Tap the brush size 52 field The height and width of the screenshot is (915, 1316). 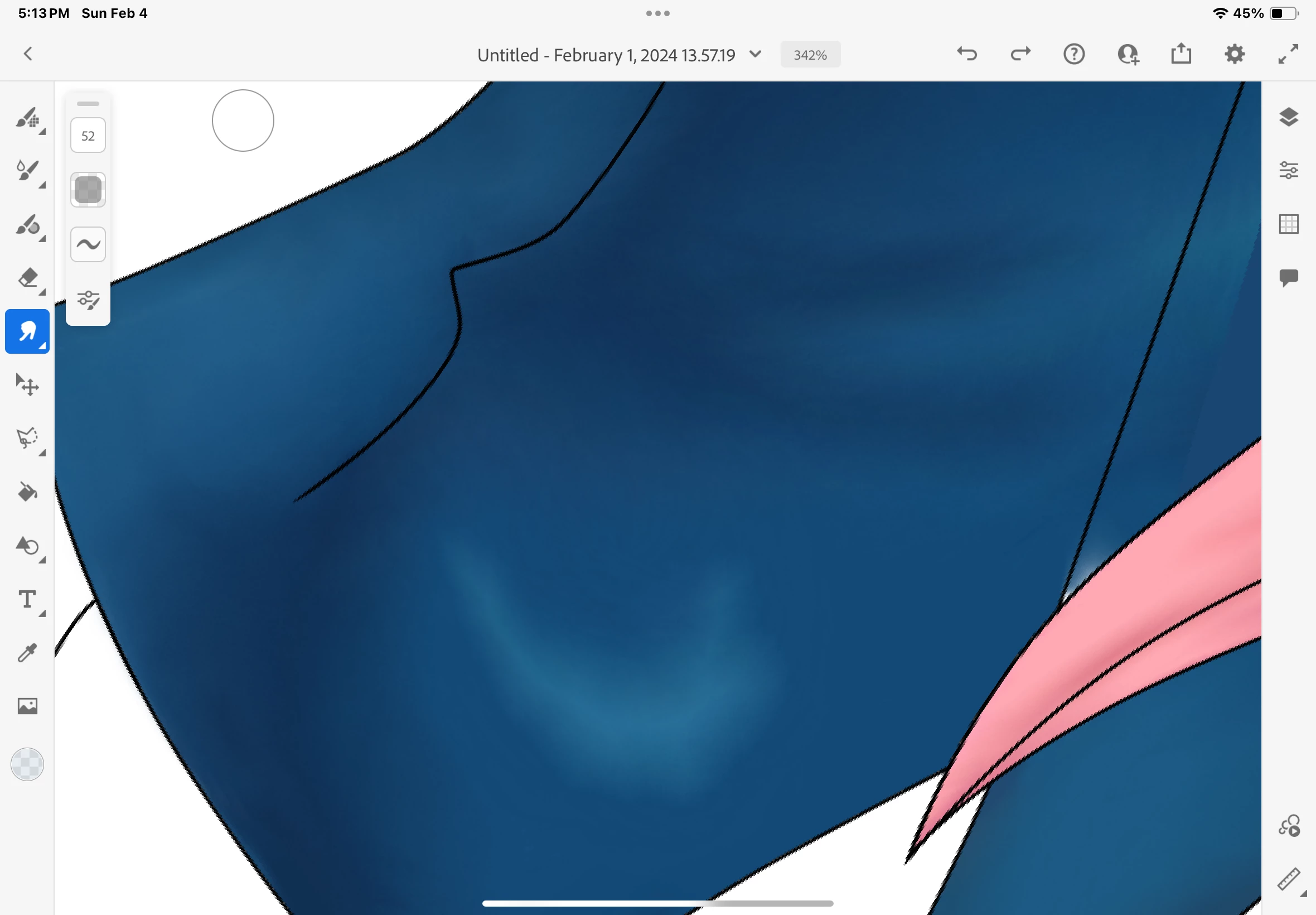[x=88, y=136]
